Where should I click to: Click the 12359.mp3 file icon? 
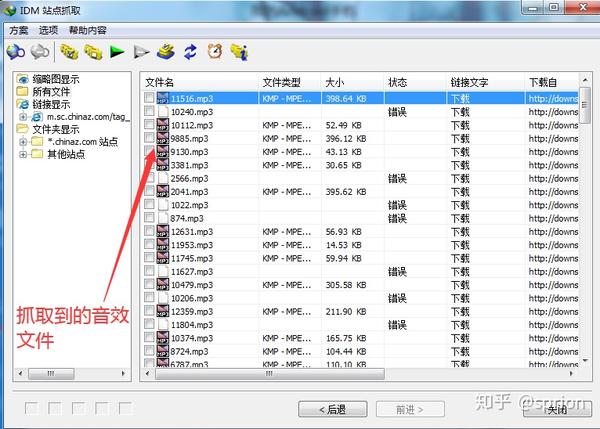pos(163,311)
